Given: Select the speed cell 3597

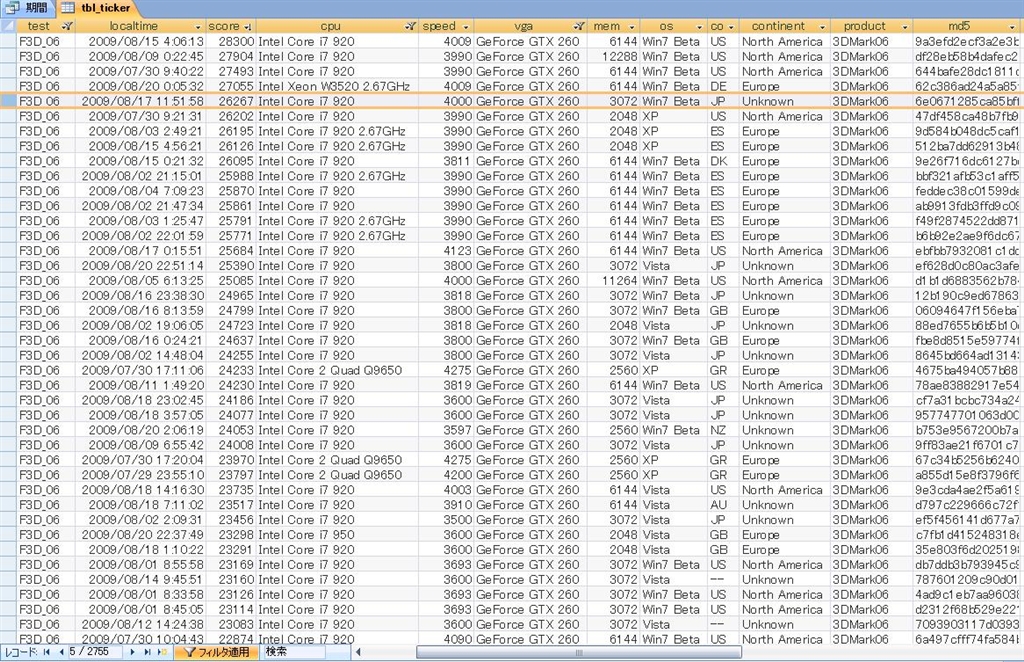Looking at the screenshot, I should [x=446, y=430].
